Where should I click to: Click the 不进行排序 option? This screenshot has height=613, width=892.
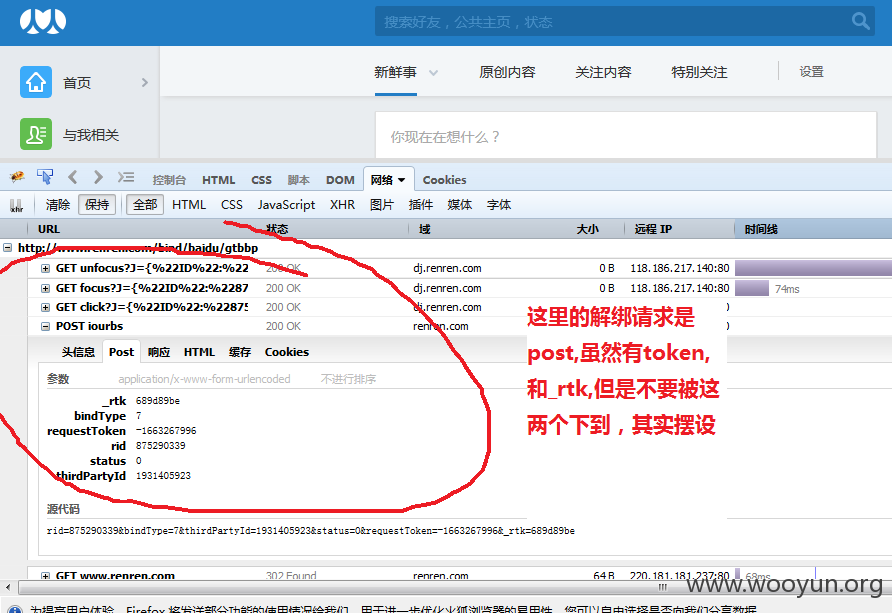(x=348, y=379)
